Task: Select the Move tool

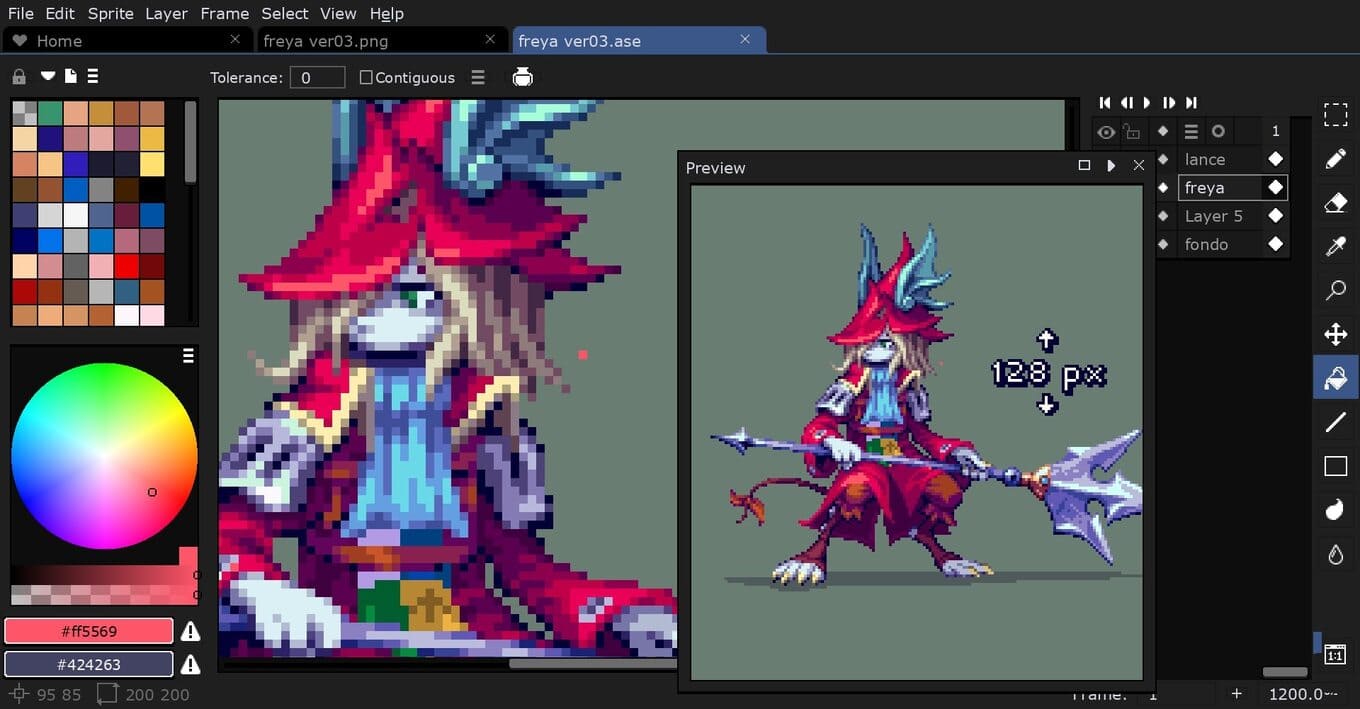Action: [x=1335, y=334]
